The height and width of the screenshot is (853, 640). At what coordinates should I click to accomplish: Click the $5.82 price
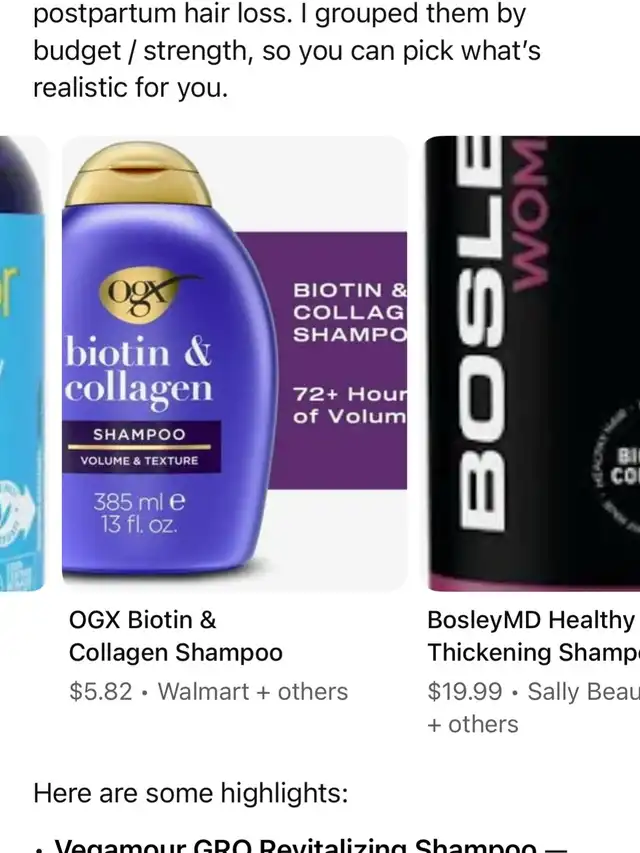click(x=101, y=692)
